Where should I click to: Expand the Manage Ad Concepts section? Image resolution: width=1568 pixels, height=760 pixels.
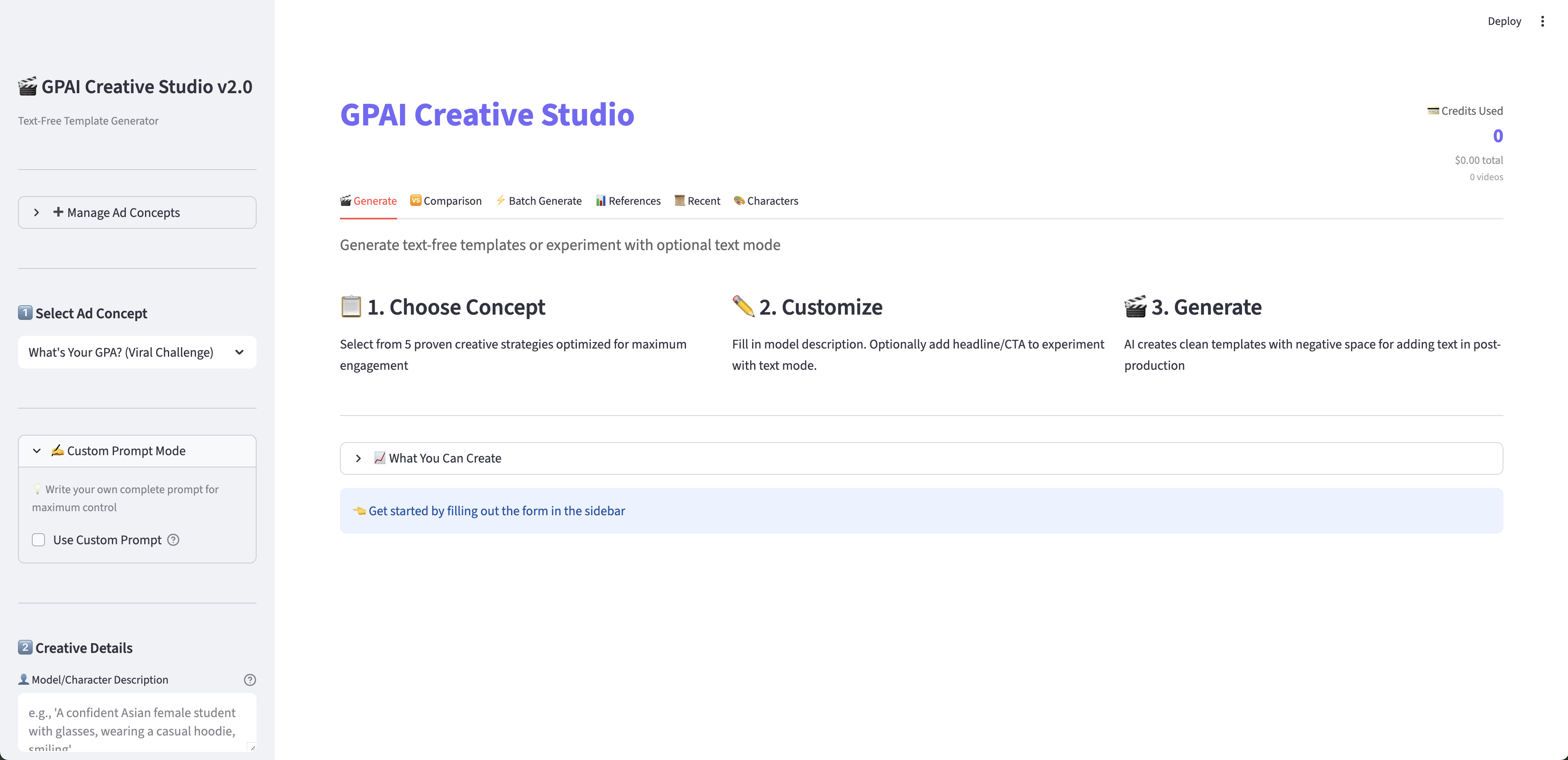tap(137, 212)
